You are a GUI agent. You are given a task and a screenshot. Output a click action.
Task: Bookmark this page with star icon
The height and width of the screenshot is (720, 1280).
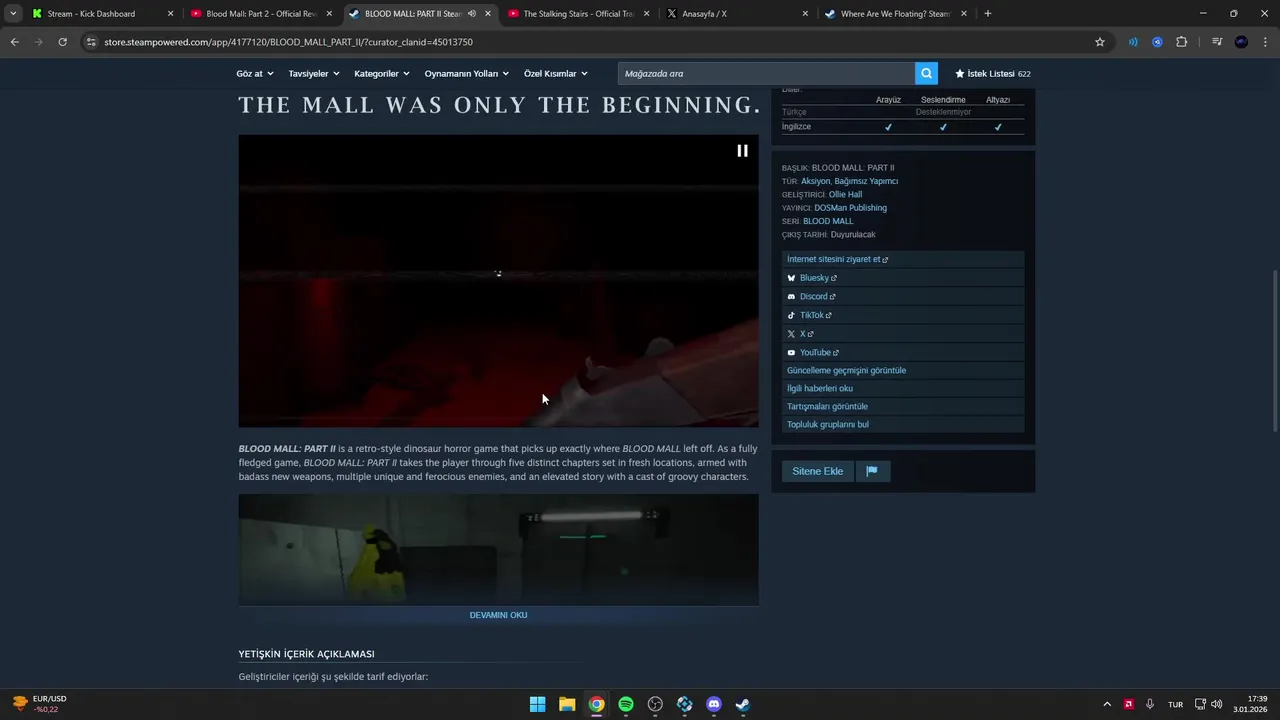click(x=1100, y=42)
